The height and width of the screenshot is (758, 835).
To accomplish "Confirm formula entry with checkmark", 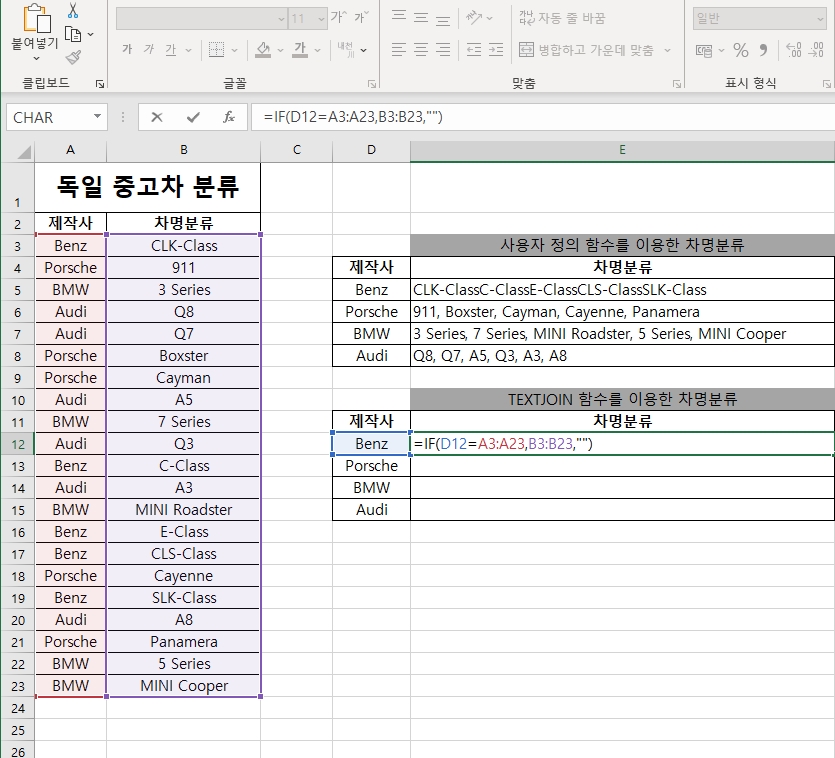I will pyautogui.click(x=193, y=117).
